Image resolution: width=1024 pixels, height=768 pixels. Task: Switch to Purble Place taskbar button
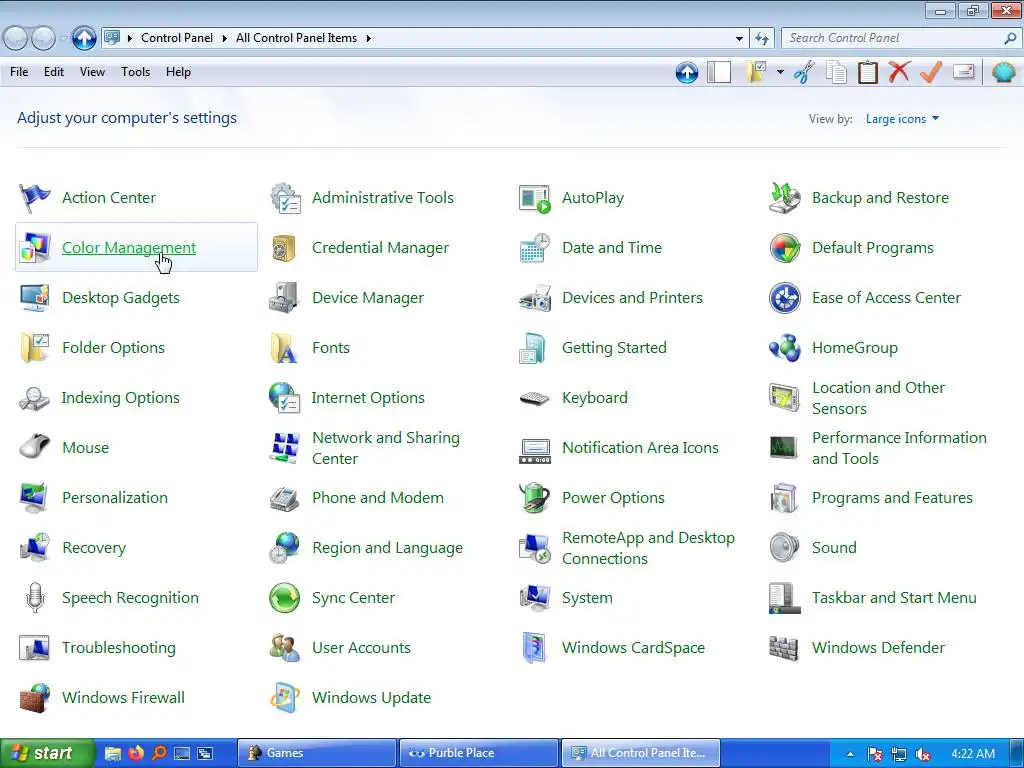pyautogui.click(x=479, y=753)
